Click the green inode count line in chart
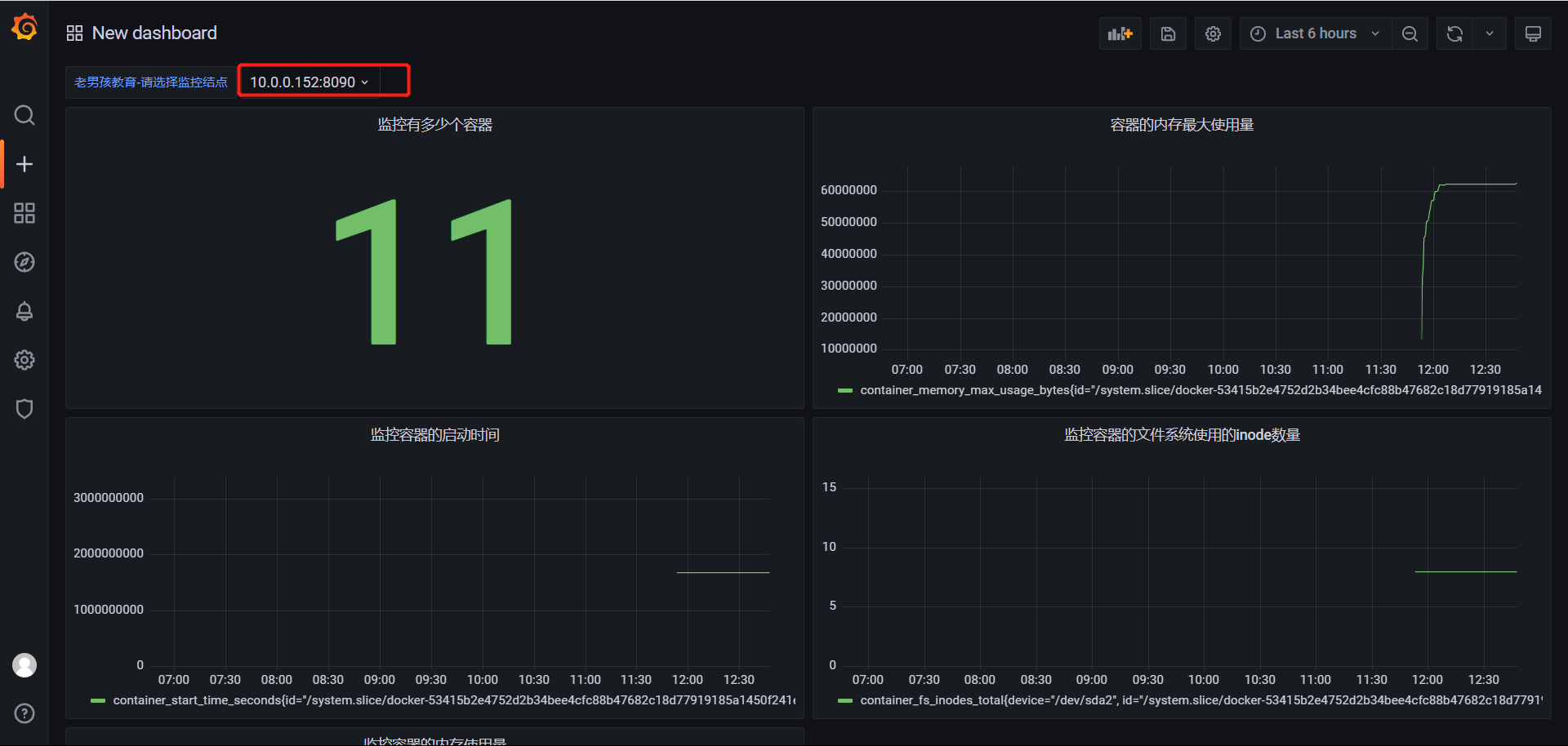 point(1466,572)
